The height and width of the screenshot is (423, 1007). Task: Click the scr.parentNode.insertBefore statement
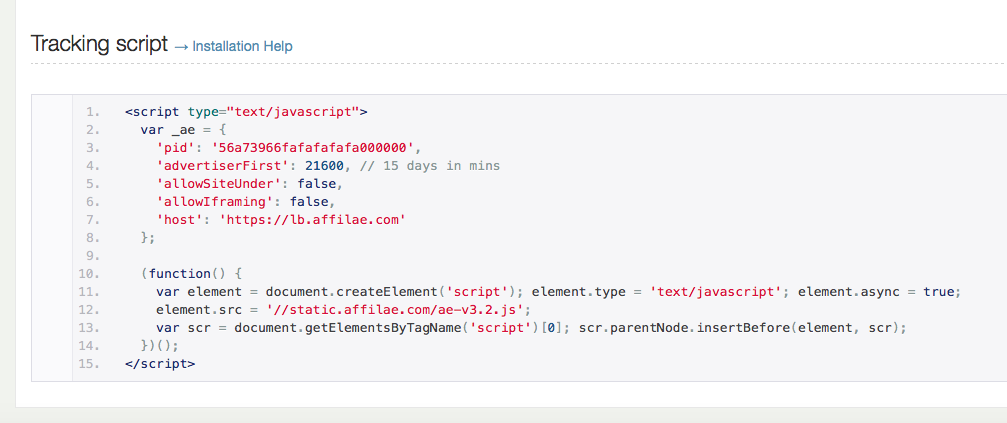[740, 328]
